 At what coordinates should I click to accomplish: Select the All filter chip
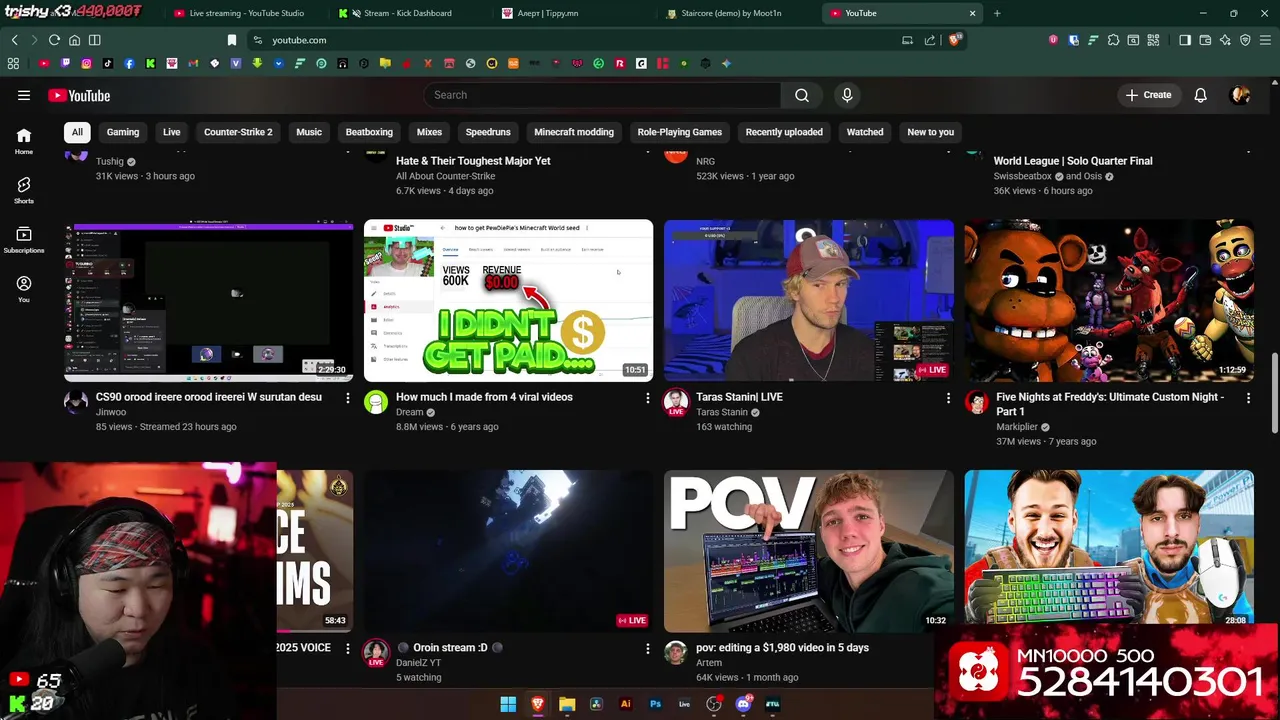[77, 132]
